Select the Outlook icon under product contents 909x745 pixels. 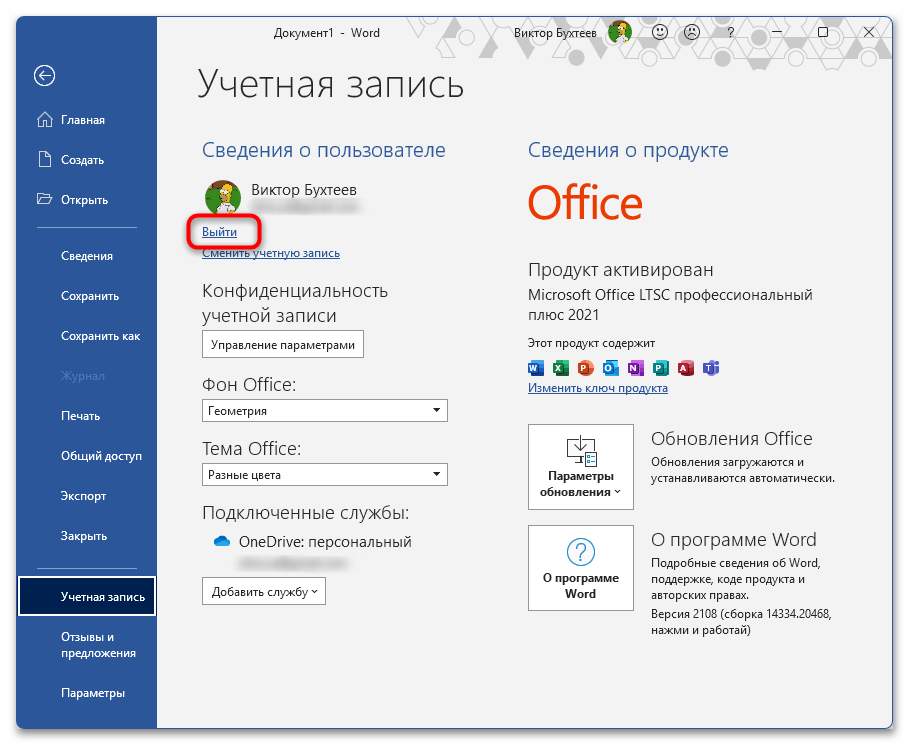(x=611, y=368)
